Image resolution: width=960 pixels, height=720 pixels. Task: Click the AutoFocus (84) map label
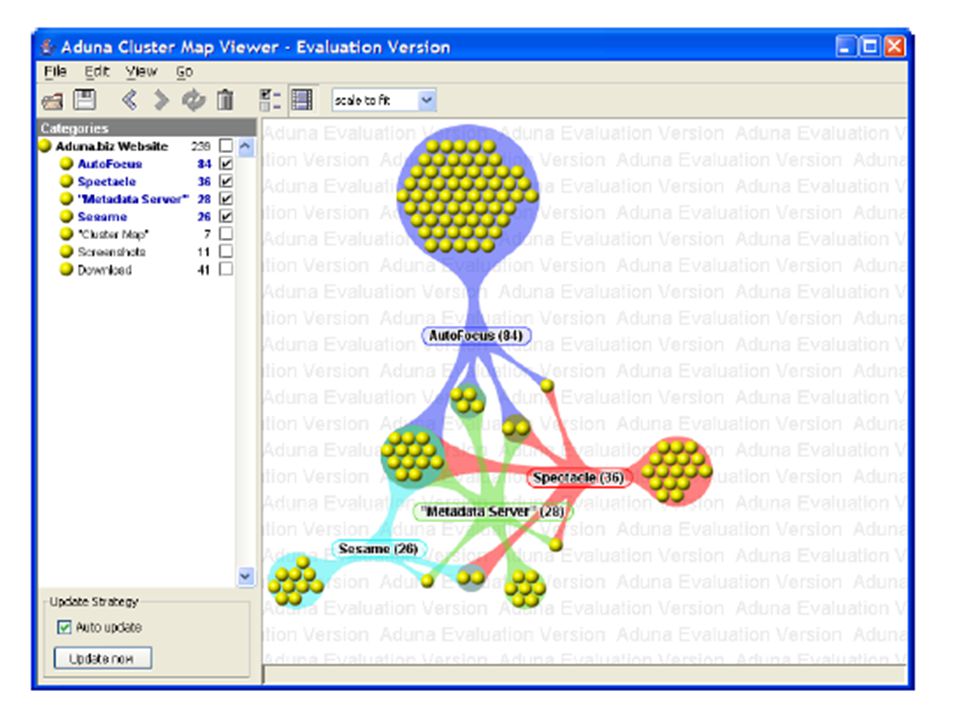tap(476, 336)
